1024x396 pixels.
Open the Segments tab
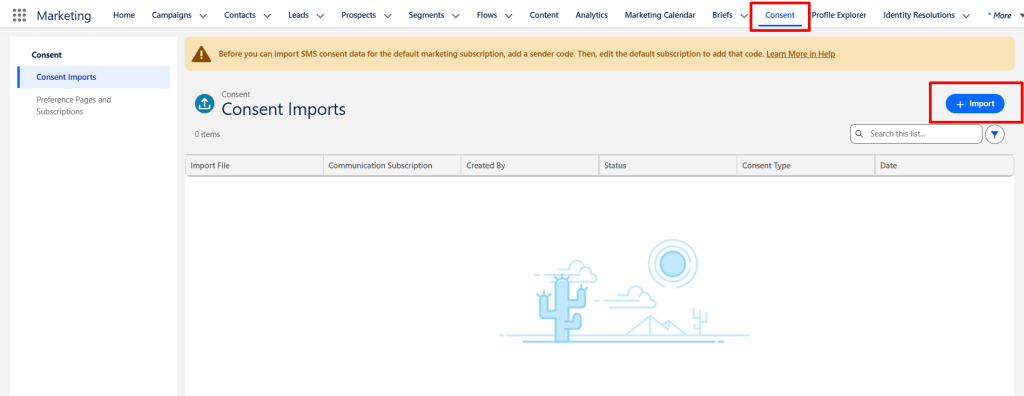click(x=426, y=15)
